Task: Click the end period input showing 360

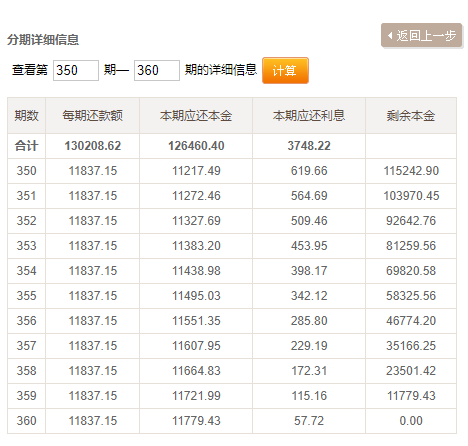Action: (x=157, y=70)
